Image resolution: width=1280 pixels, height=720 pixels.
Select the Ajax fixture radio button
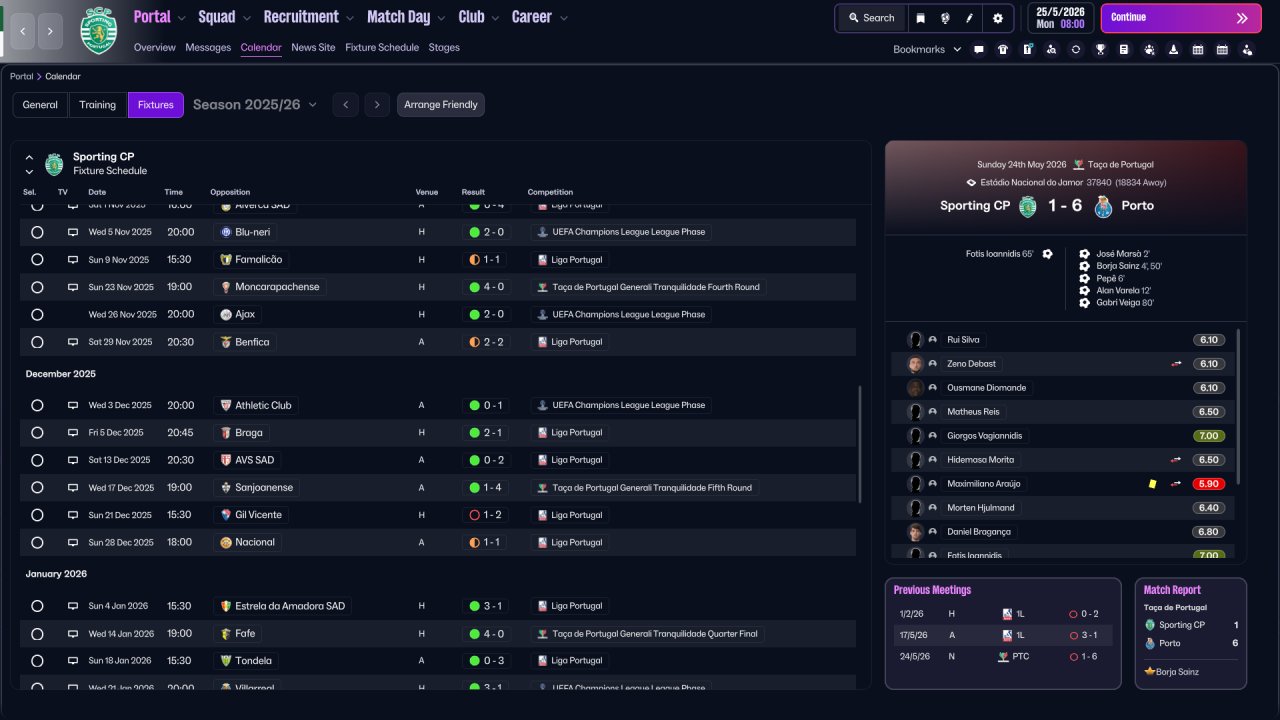[x=37, y=314]
